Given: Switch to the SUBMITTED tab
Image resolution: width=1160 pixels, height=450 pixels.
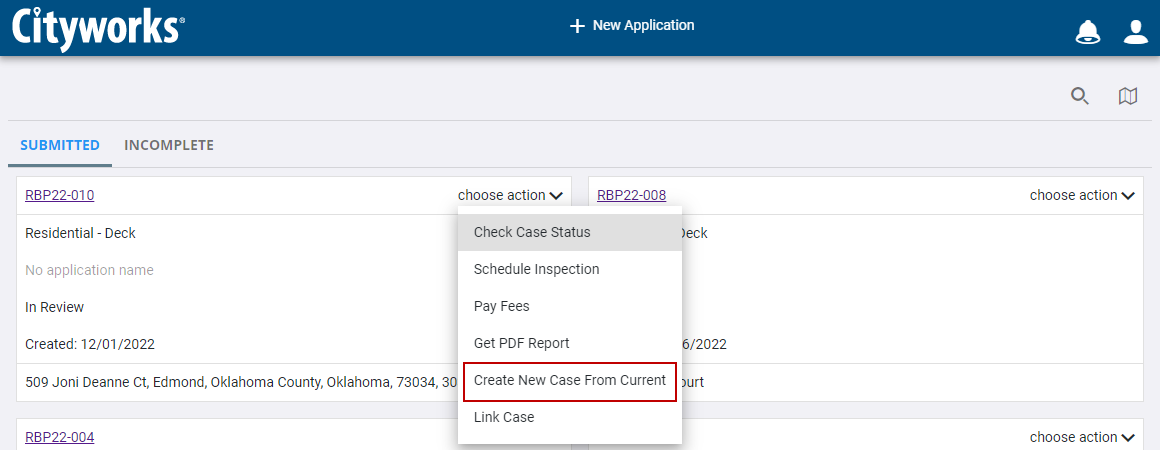Looking at the screenshot, I should tap(60, 145).
